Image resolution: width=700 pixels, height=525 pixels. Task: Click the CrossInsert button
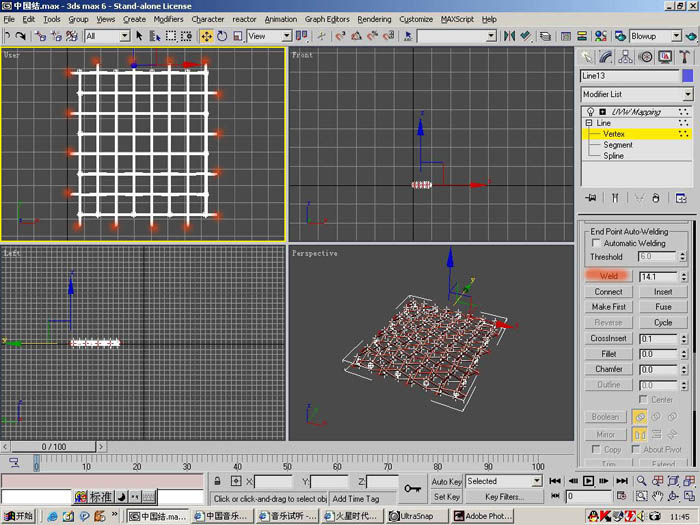pos(608,338)
